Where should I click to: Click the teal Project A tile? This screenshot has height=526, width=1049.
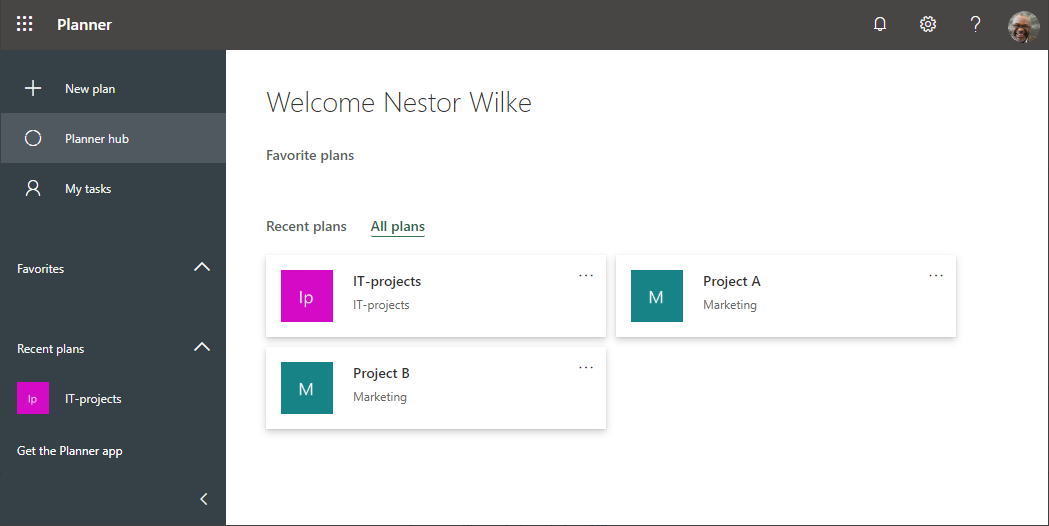click(x=657, y=296)
